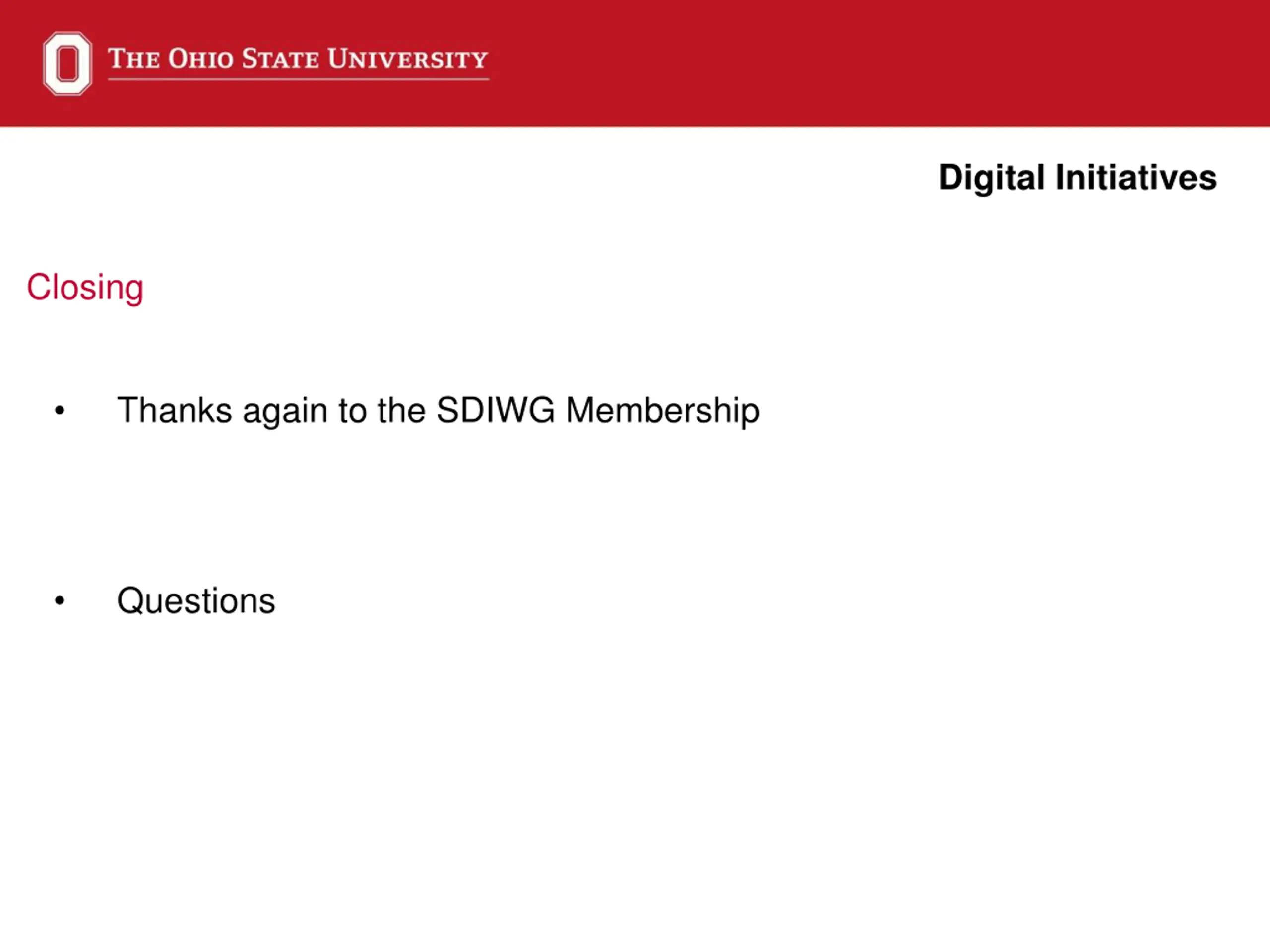1270x952 pixels.
Task: Click the word The in the wordmark
Action: coord(134,59)
